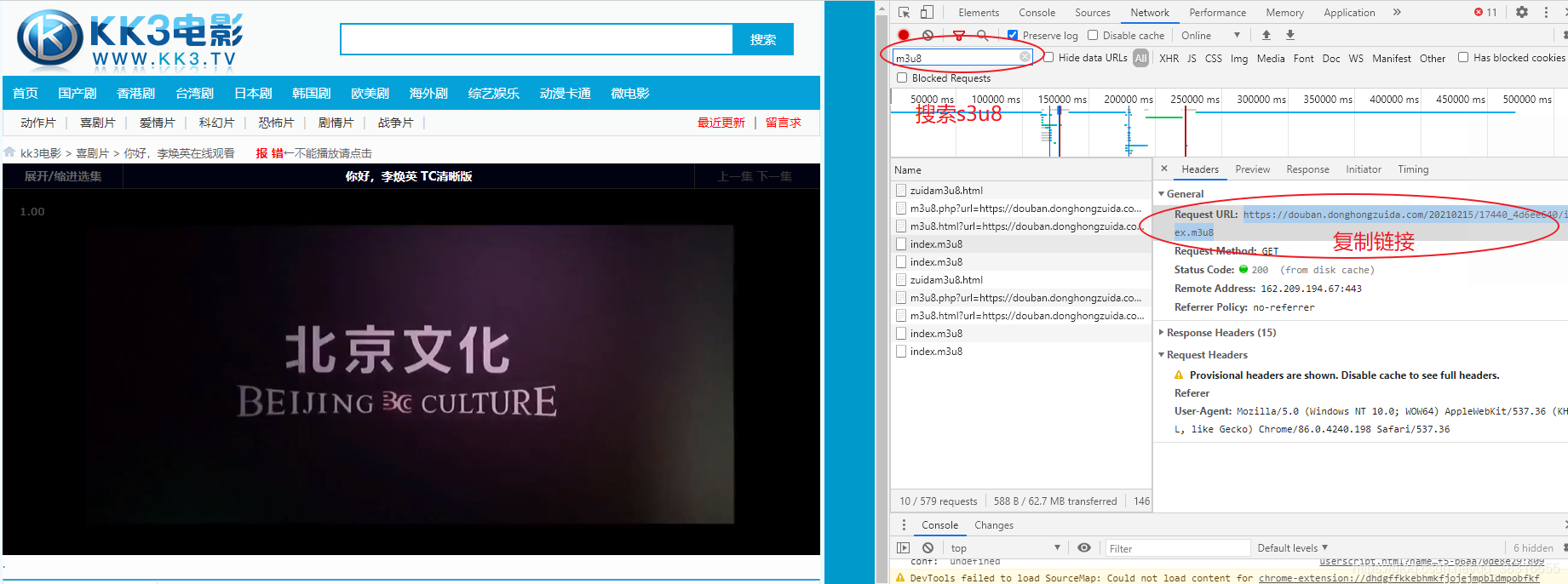Open the console drawer three-dot menu
The width and height of the screenshot is (1568, 584).
tap(905, 524)
